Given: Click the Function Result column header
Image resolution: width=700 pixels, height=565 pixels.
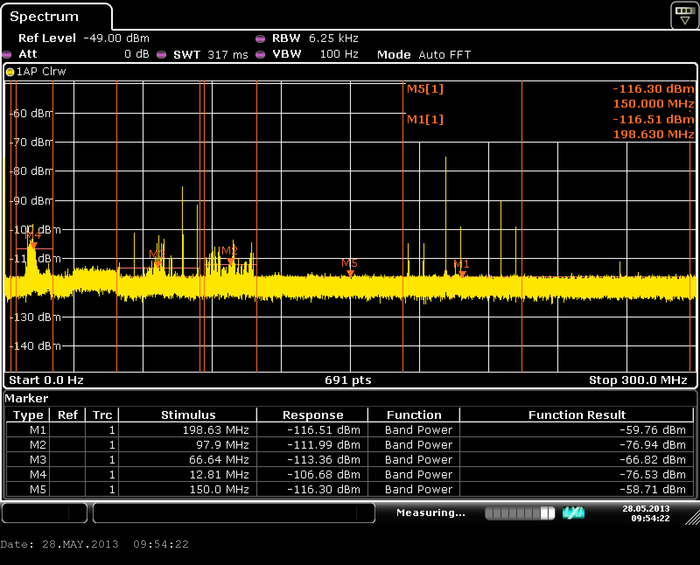Looking at the screenshot, I should [x=577, y=414].
